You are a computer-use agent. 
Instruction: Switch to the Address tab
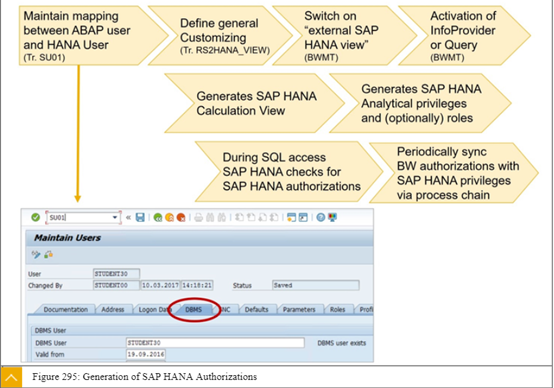[x=113, y=310]
